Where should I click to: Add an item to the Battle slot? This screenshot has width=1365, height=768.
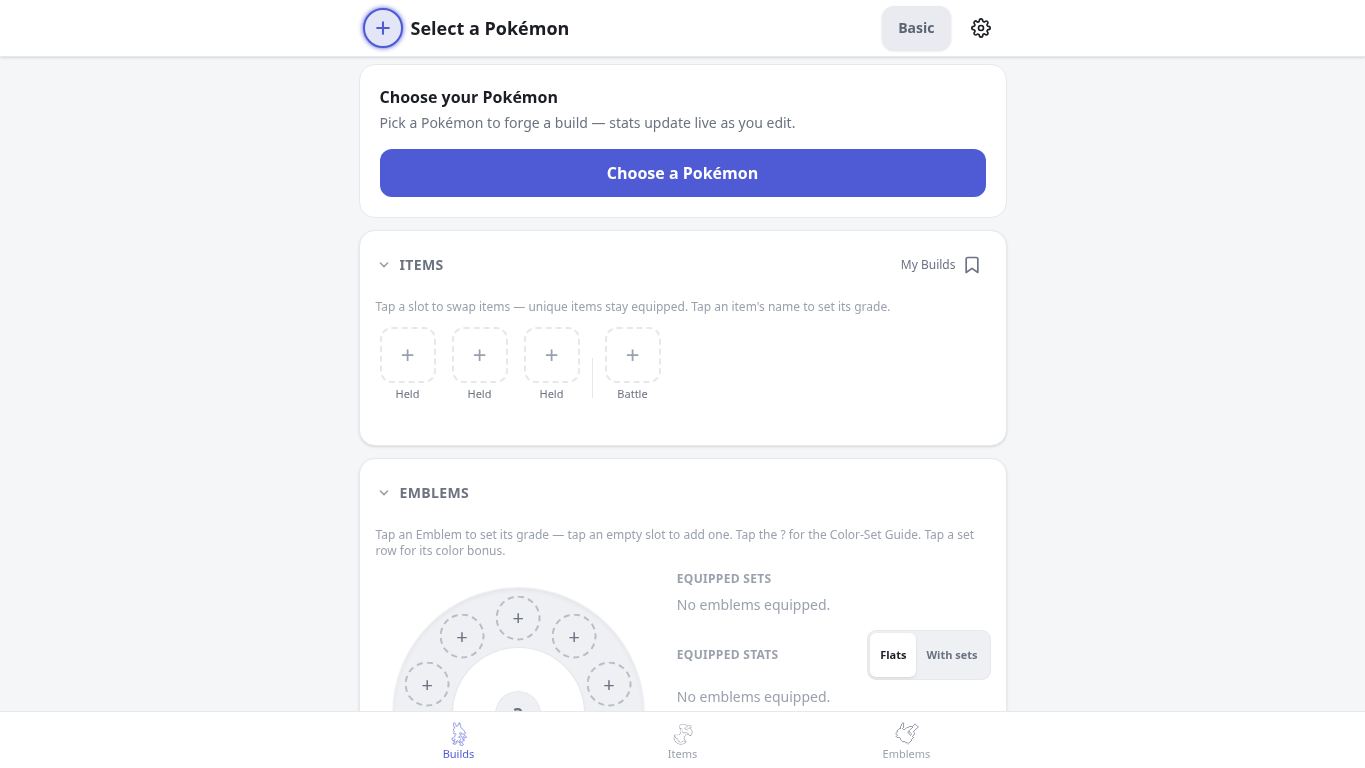click(x=632, y=355)
